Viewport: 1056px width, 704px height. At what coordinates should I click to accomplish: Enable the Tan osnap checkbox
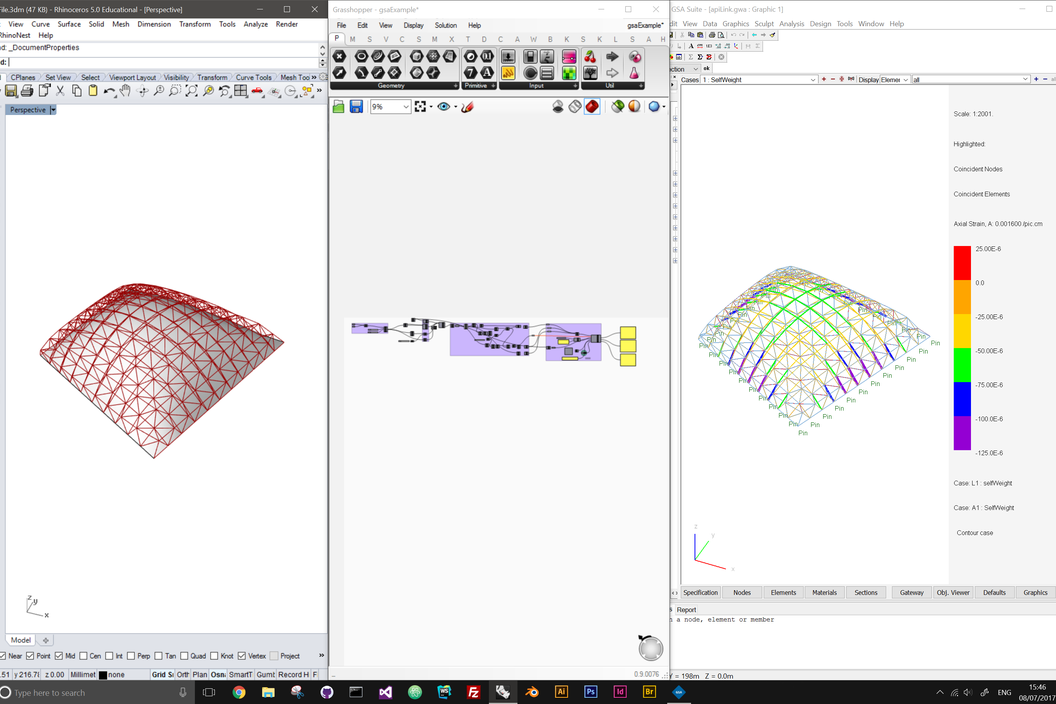(158, 656)
